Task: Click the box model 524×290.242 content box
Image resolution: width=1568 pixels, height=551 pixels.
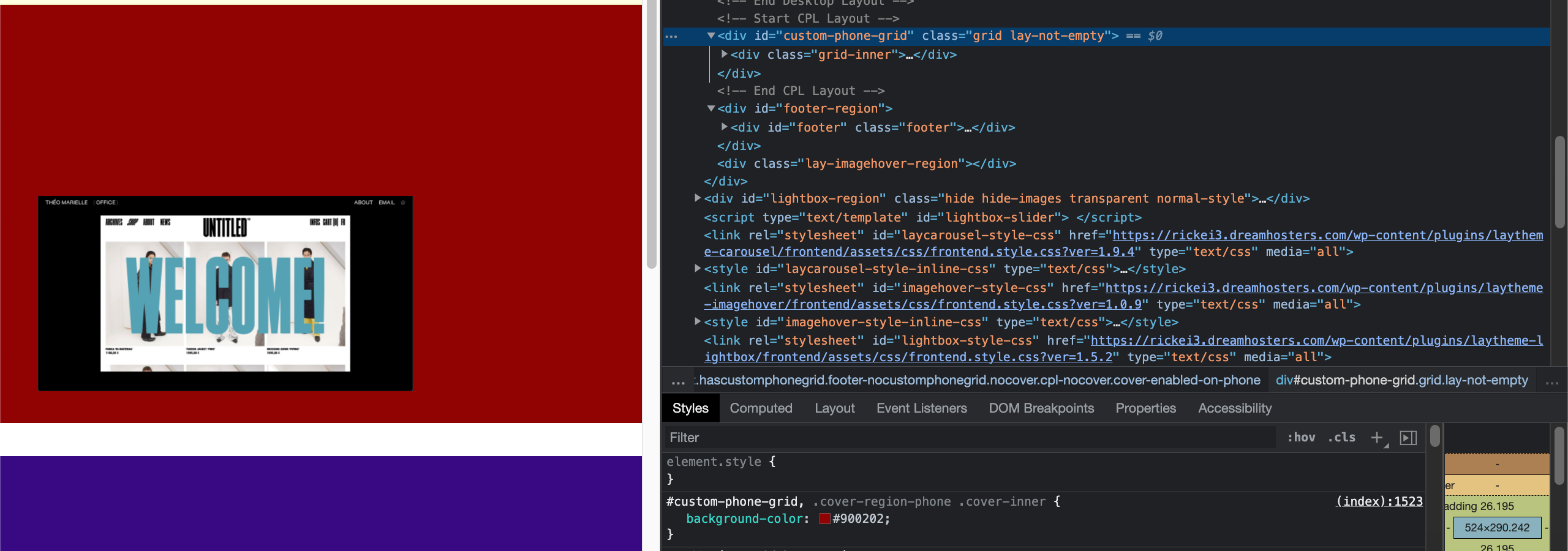Action: click(1496, 528)
